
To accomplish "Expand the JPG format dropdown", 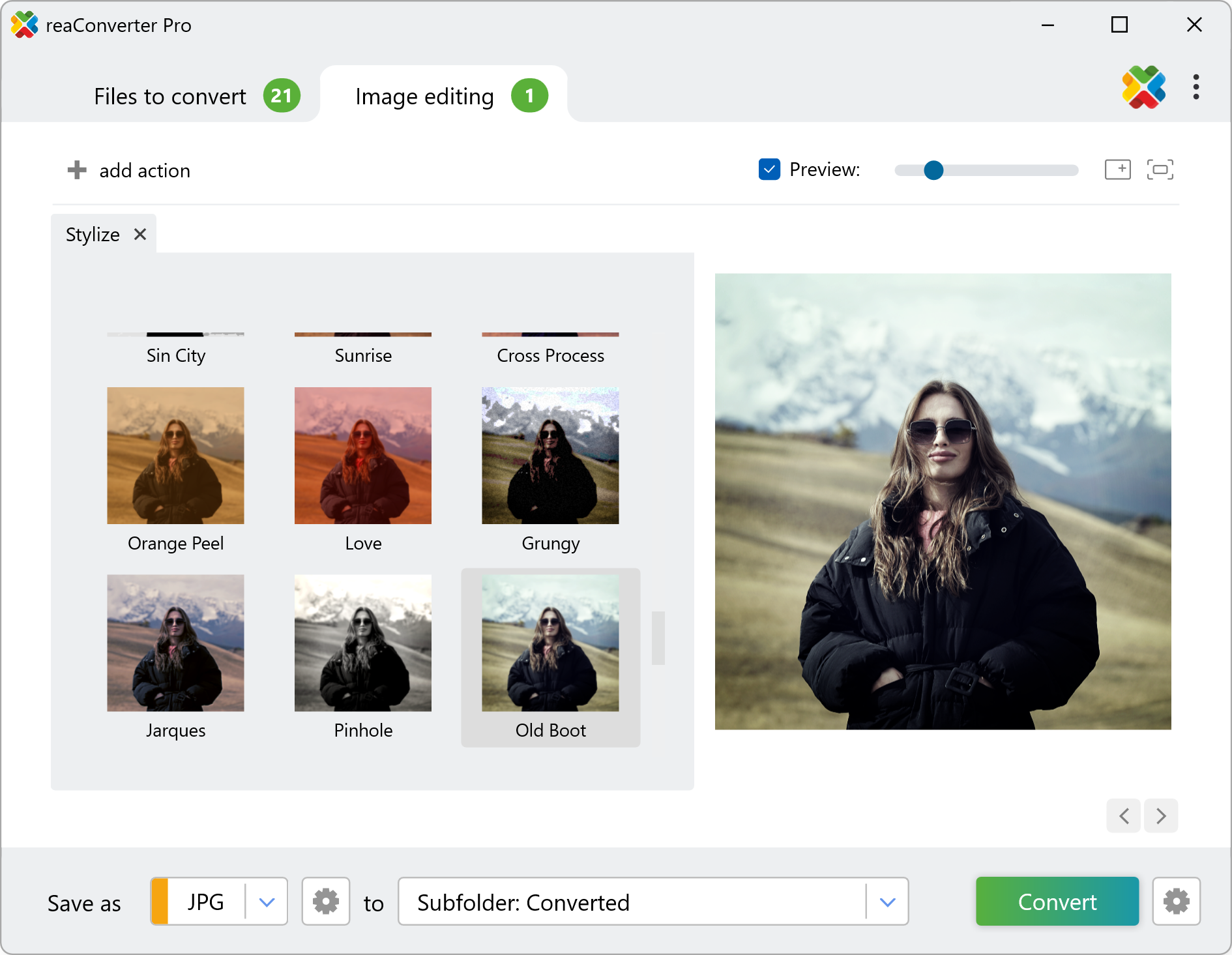I will [267, 902].
